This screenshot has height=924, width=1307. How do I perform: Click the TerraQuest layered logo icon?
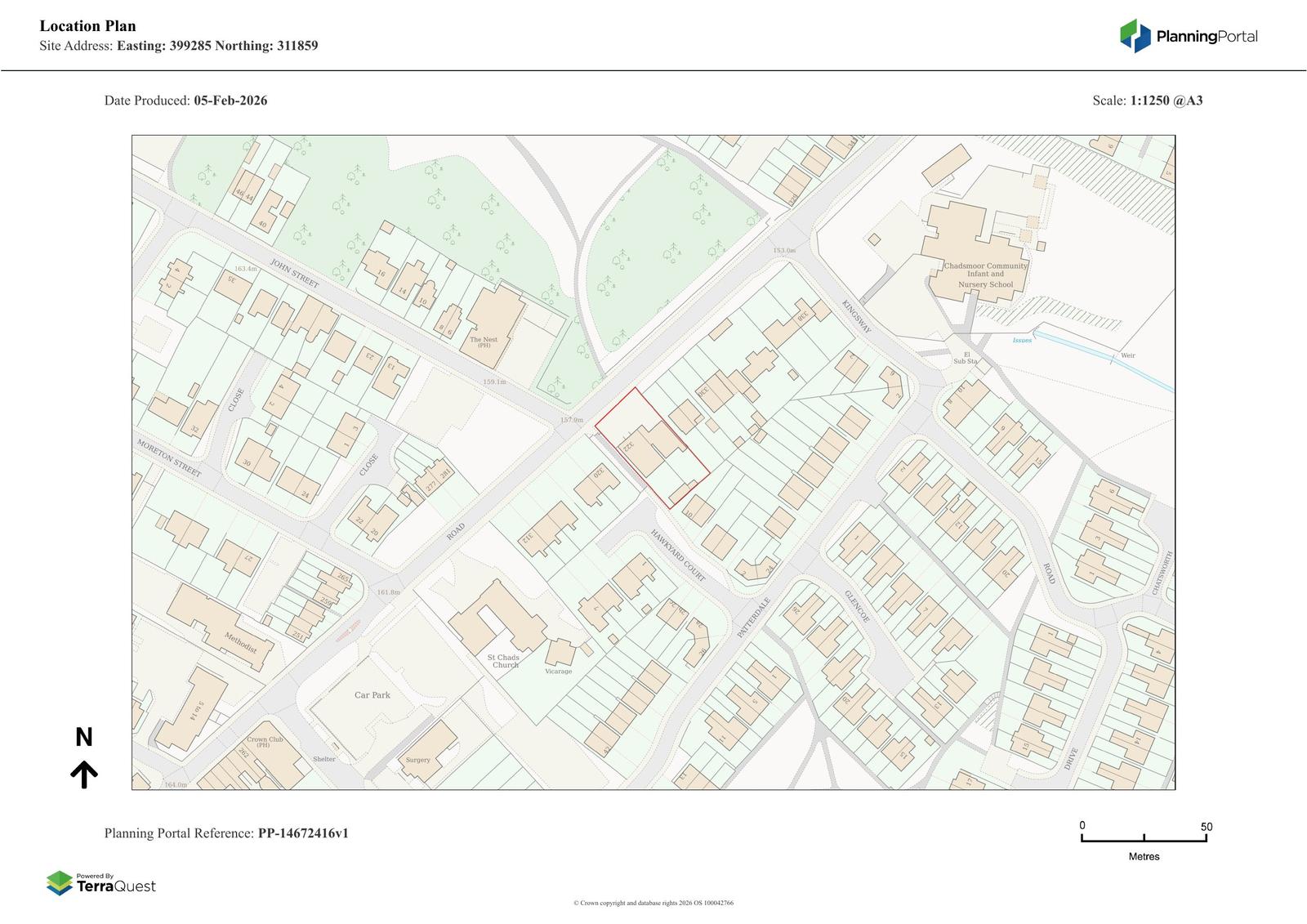(60, 883)
